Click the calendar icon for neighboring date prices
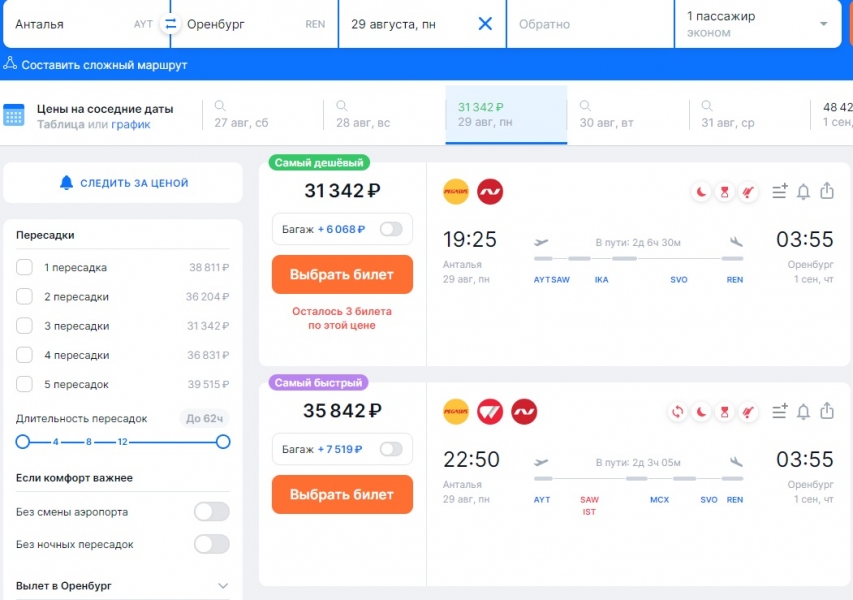This screenshot has width=853, height=600. coord(14,115)
